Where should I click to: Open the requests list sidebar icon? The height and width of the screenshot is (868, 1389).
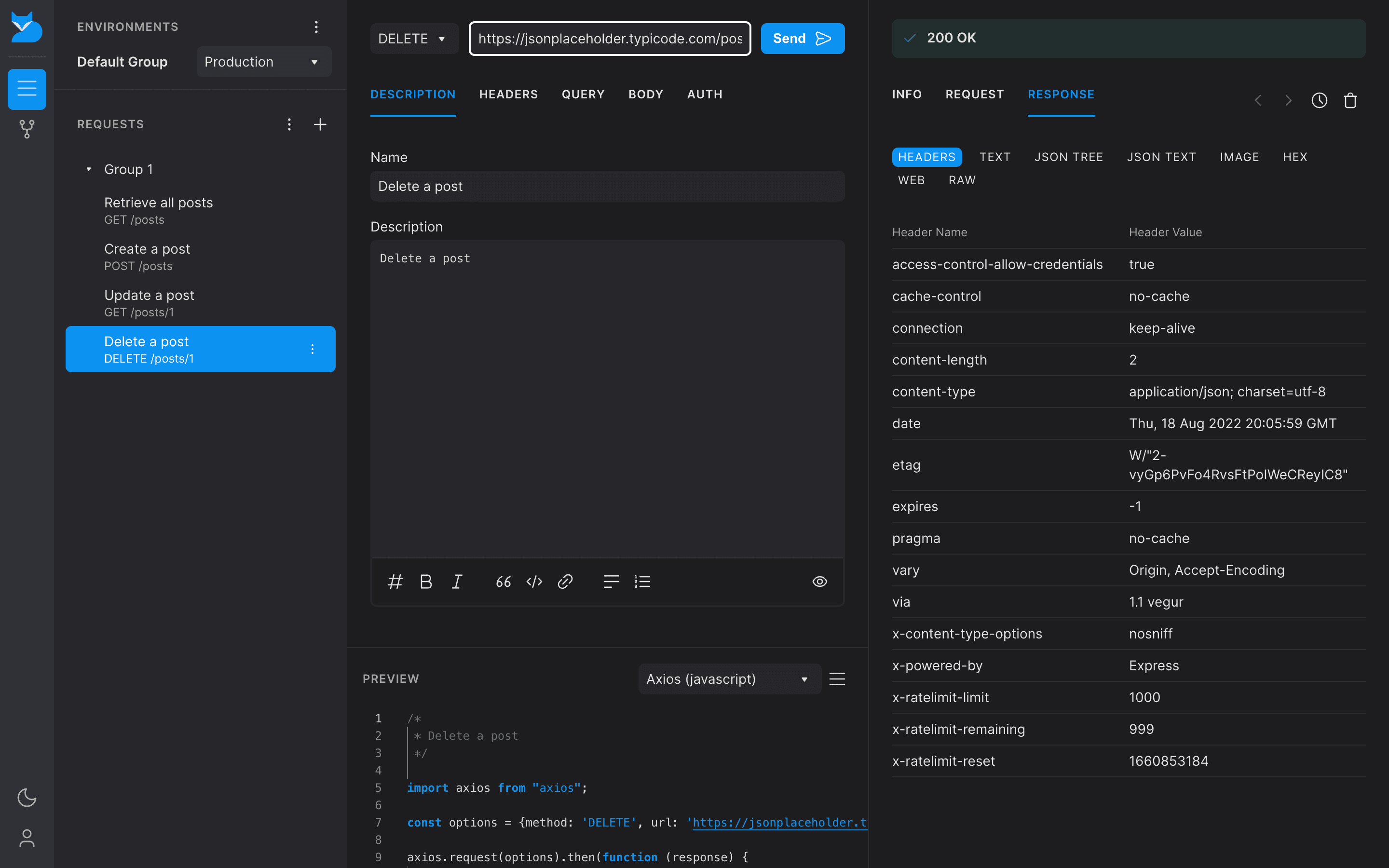27,89
